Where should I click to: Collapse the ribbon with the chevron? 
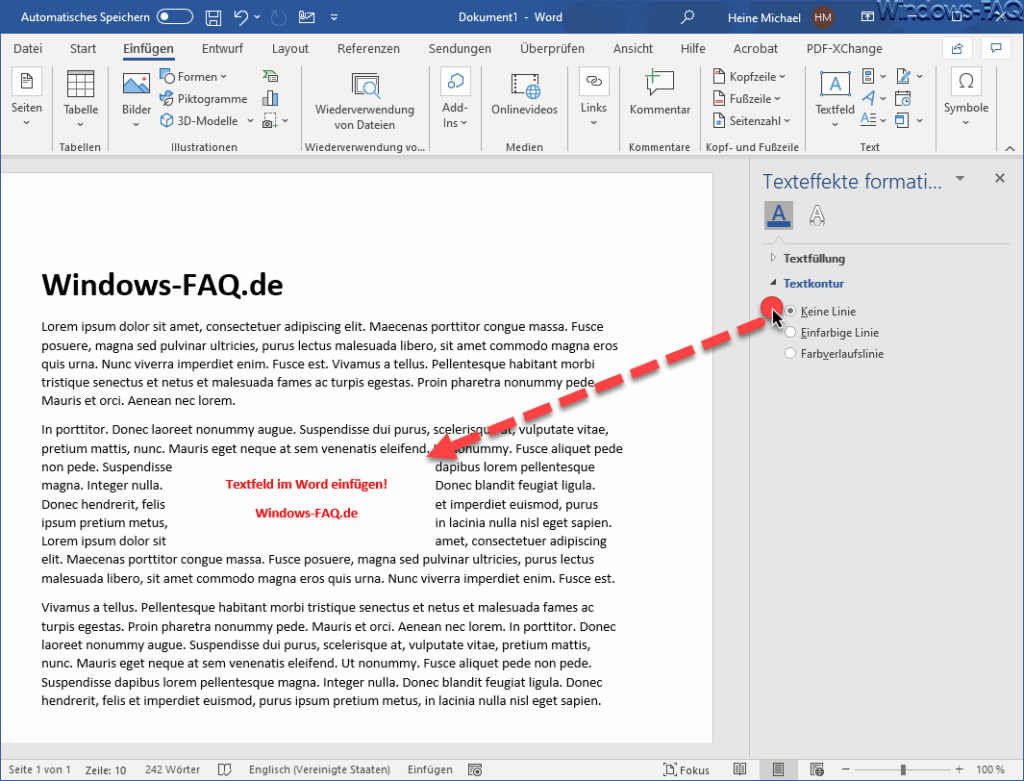tap(1010, 148)
